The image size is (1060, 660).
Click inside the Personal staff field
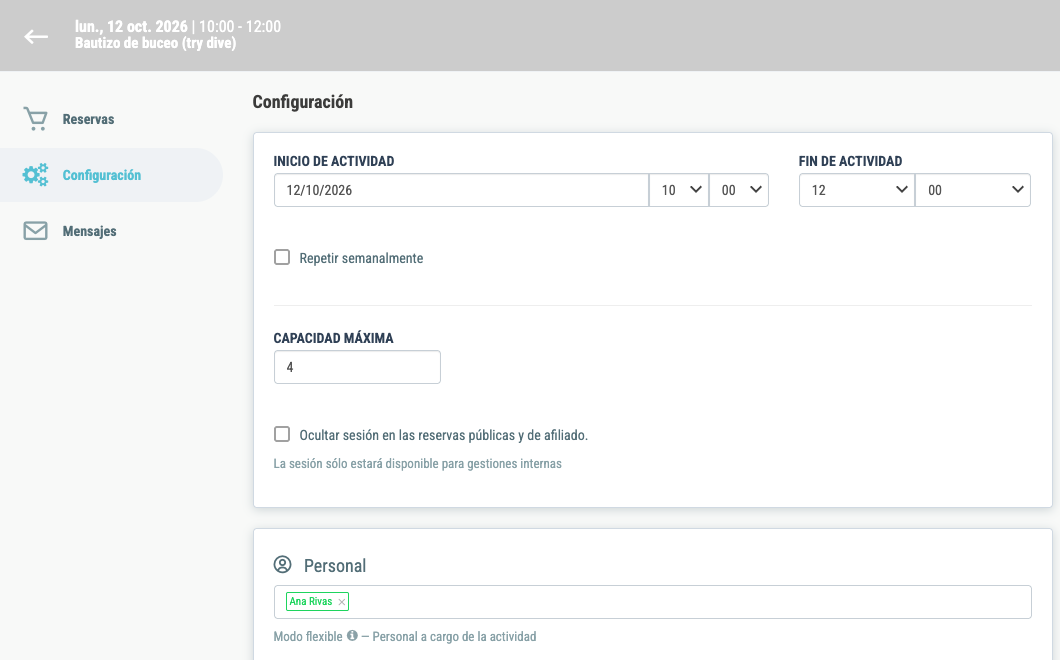tap(652, 602)
